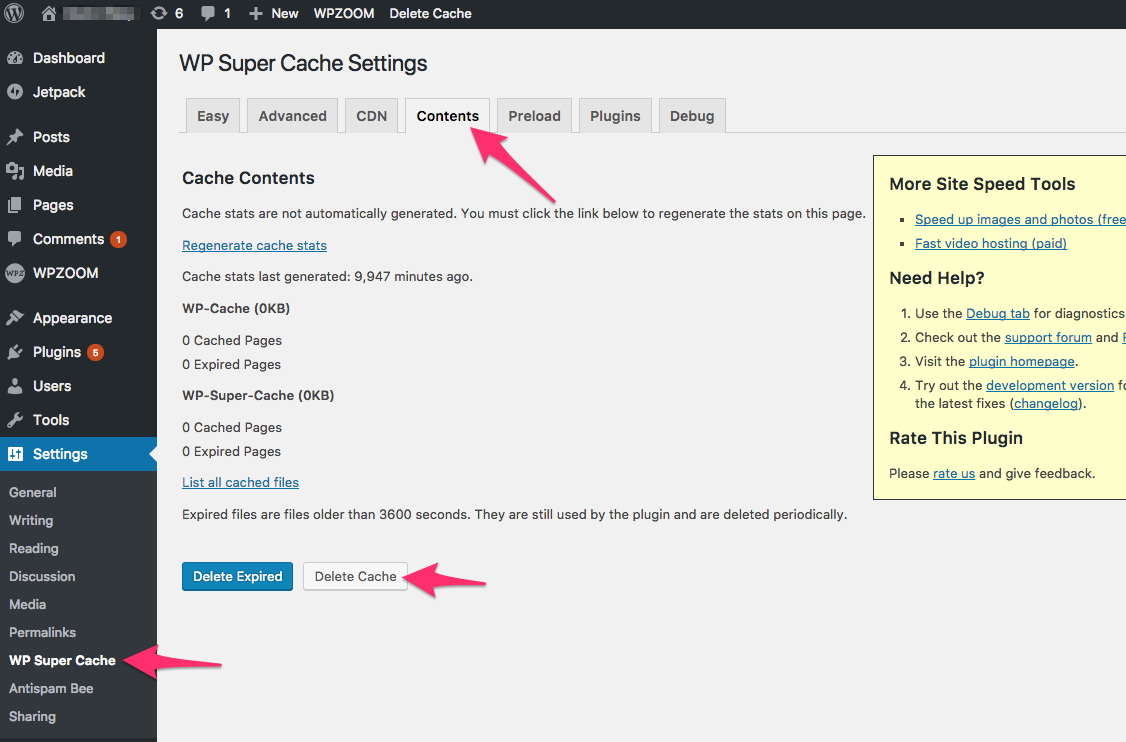The width and height of the screenshot is (1126, 742).
Task: Open Reading settings submenu item
Action: (x=34, y=549)
